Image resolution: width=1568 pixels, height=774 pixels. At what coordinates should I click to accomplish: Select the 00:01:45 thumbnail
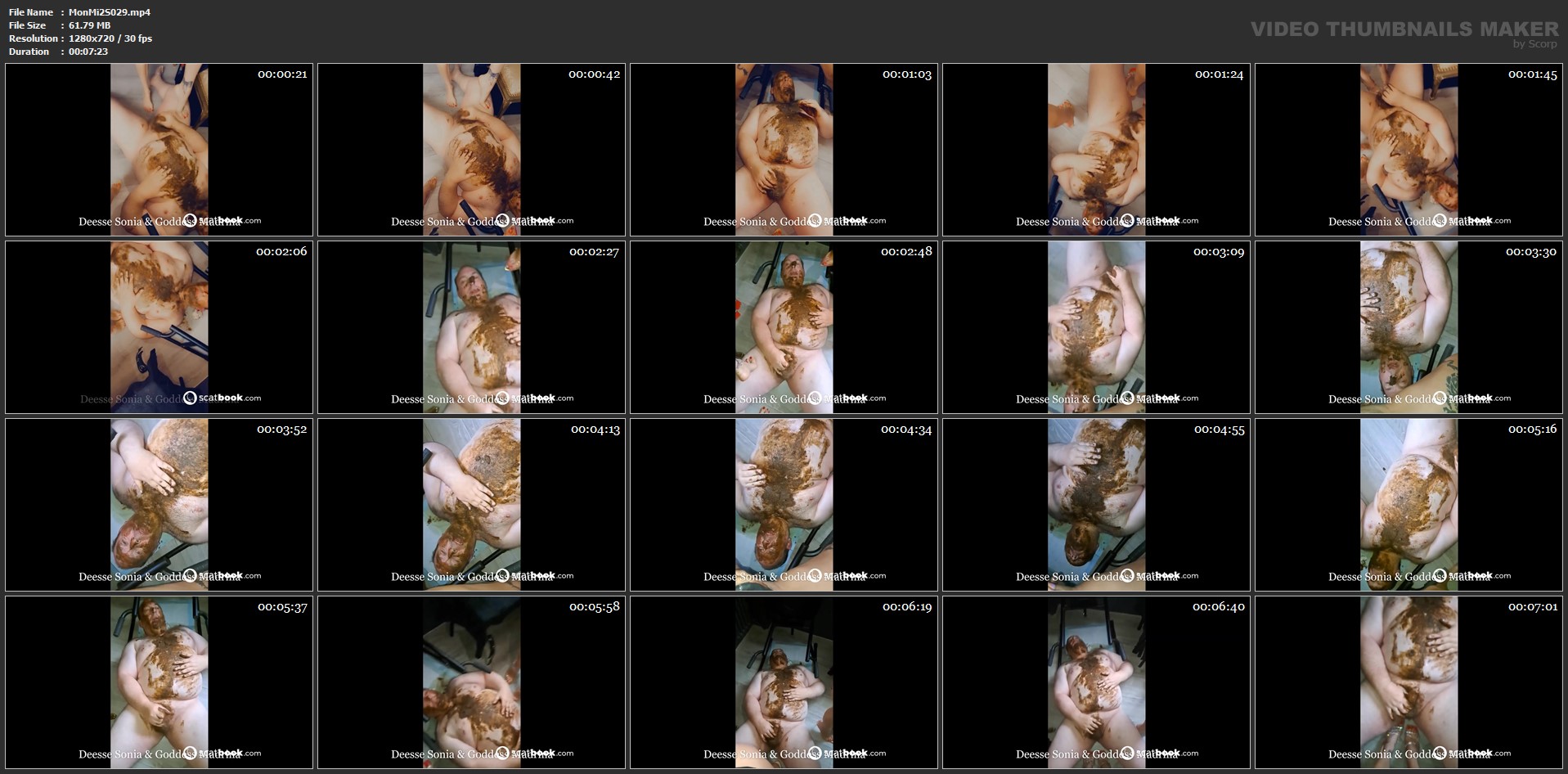pos(1409,150)
